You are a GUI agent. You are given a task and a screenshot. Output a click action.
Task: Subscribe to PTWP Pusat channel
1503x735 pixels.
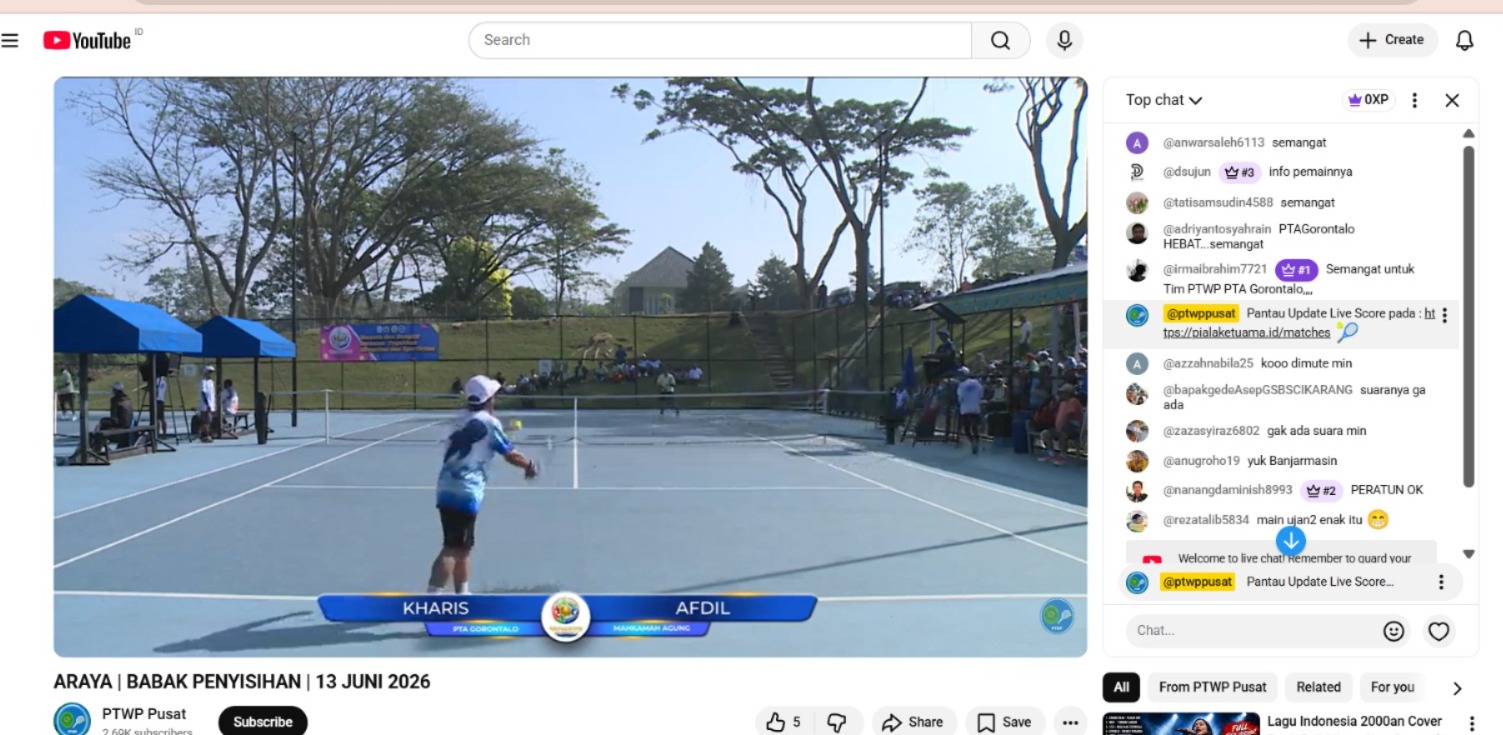pyautogui.click(x=263, y=722)
